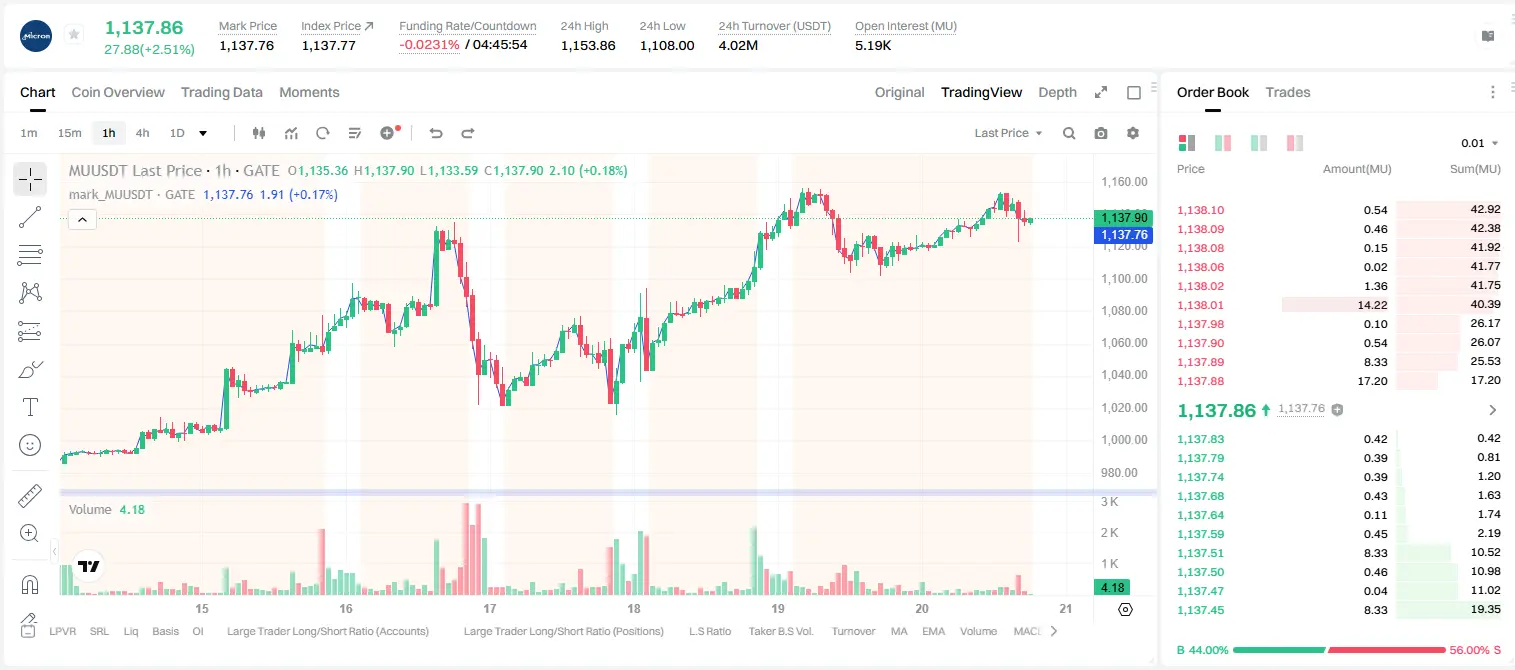Image resolution: width=1515 pixels, height=670 pixels.
Task: Open the emoji sticker tool
Action: [x=30, y=445]
